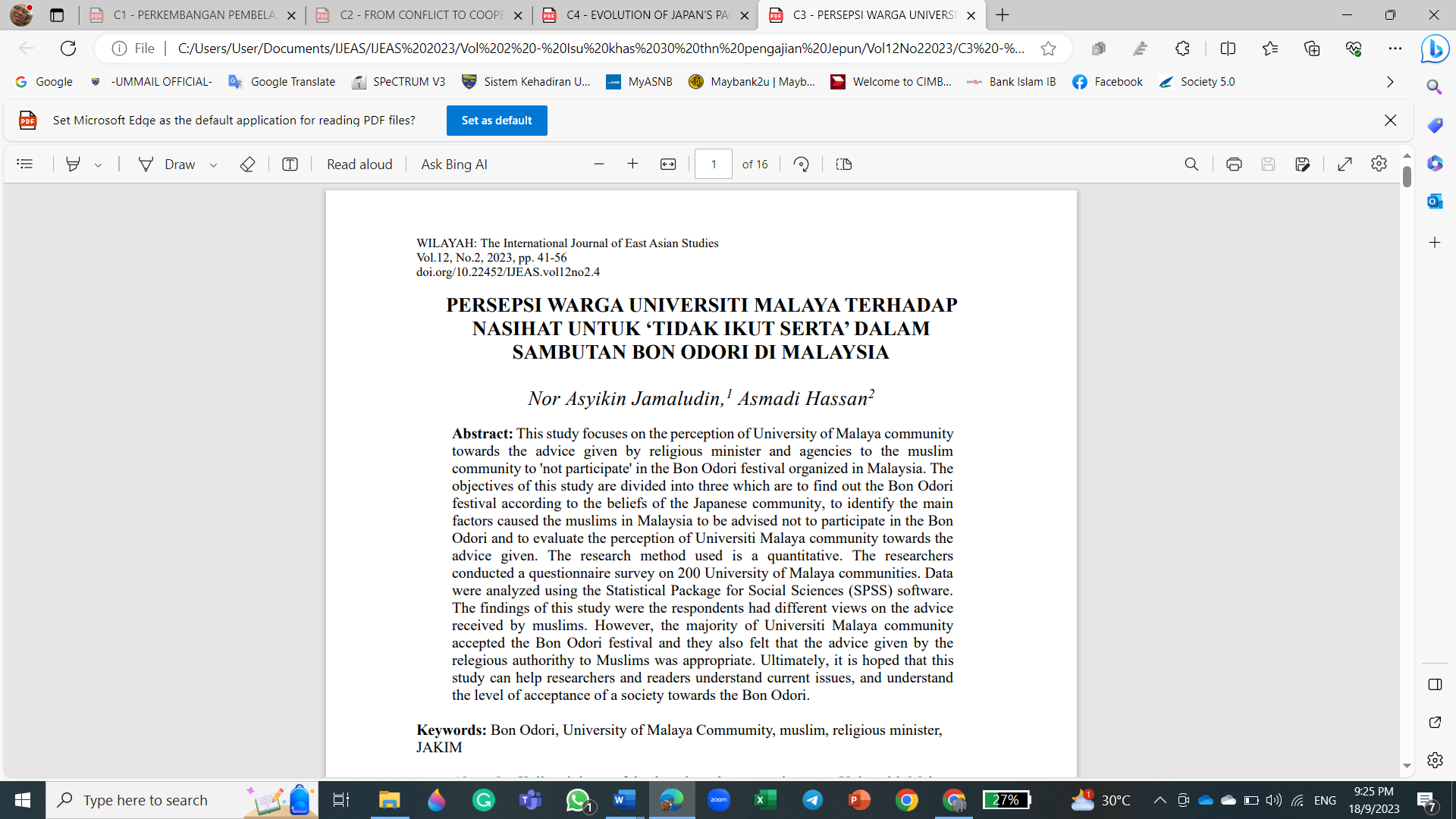Open the Facebook bookmark
Image resolution: width=1456 pixels, height=819 pixels.
[x=1107, y=82]
